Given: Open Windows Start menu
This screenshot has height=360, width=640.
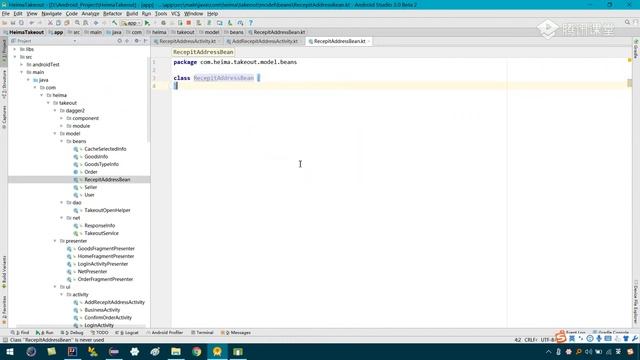Looking at the screenshot, I should [x=10, y=351].
